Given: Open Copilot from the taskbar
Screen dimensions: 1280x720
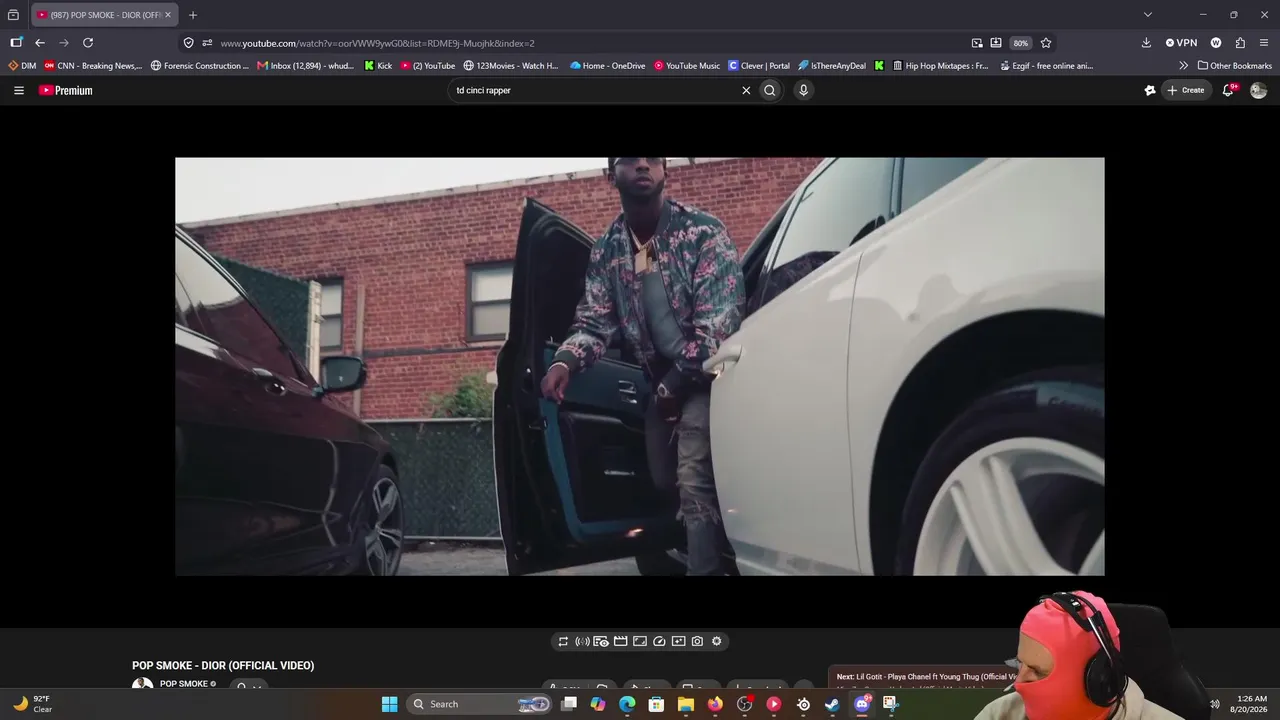Looking at the screenshot, I should pyautogui.click(x=598, y=704).
